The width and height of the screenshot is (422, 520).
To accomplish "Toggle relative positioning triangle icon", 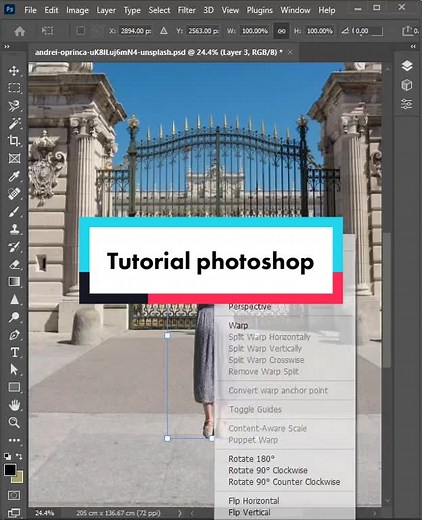I will tap(163, 31).
